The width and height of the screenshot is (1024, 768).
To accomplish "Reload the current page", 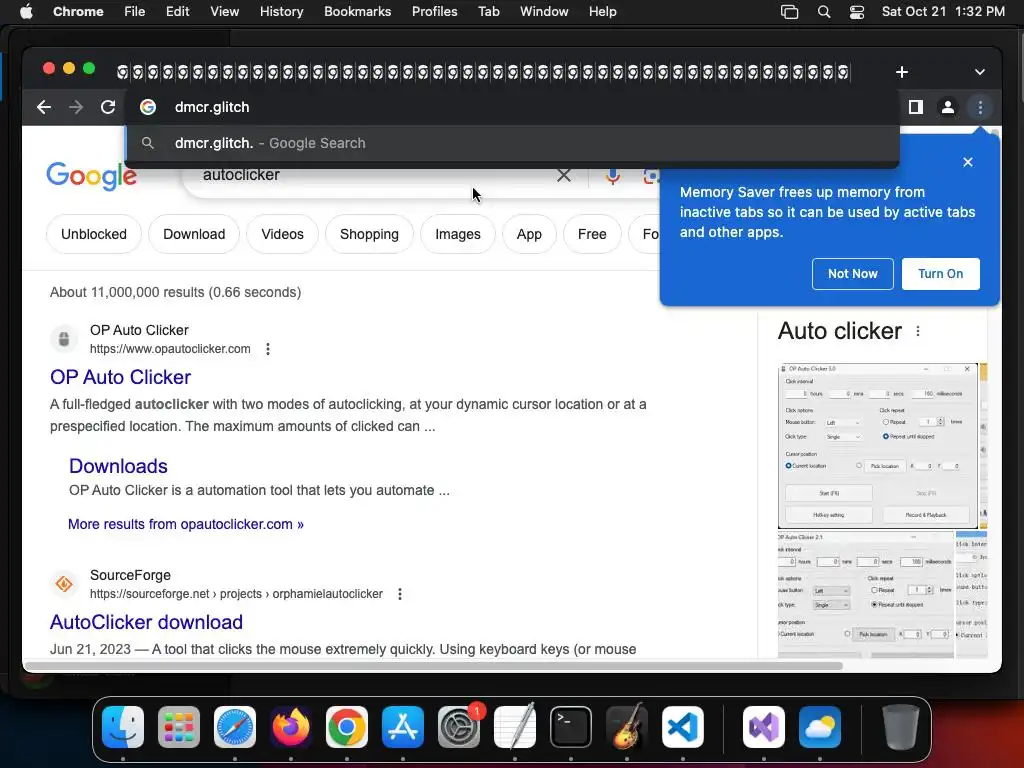I will [108, 107].
